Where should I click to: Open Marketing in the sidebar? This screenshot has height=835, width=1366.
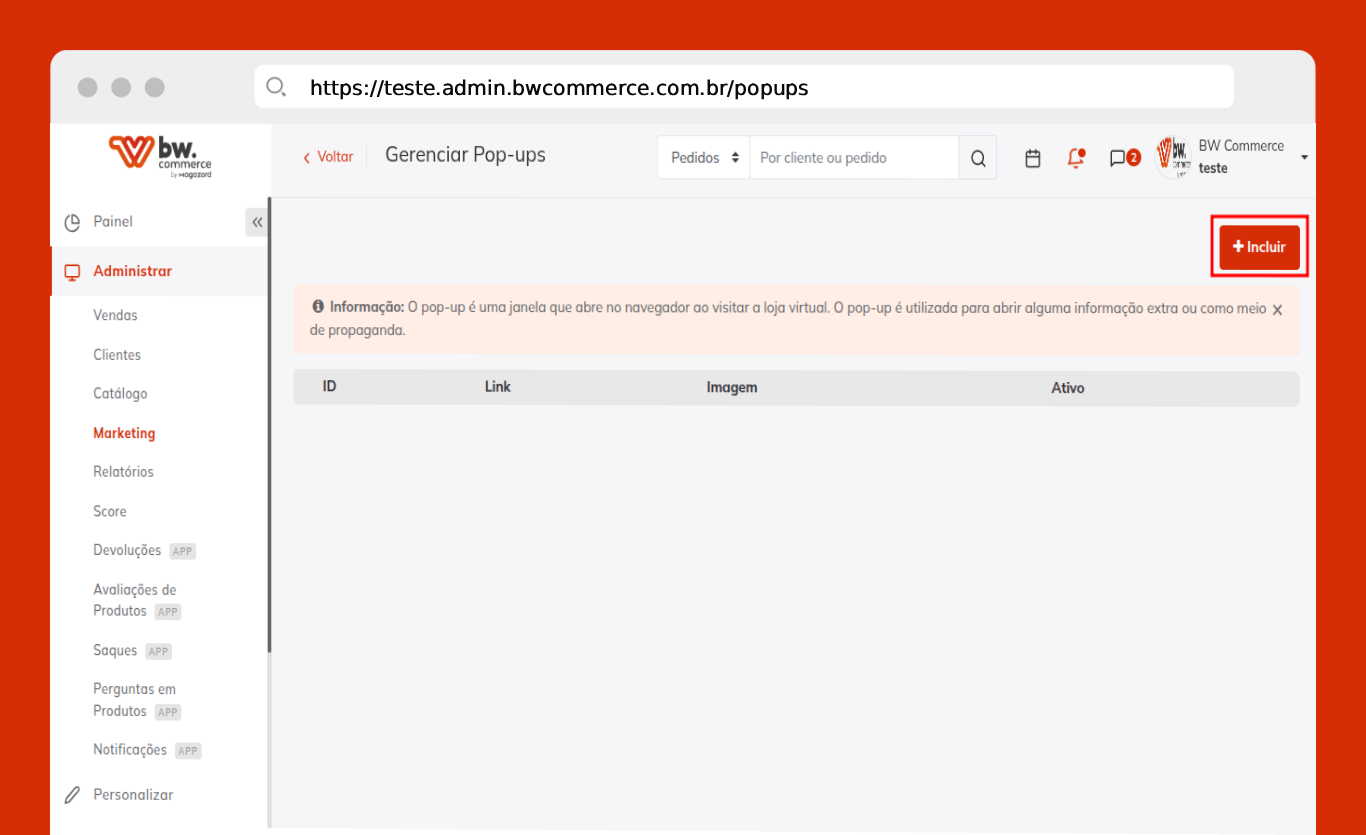tap(124, 433)
